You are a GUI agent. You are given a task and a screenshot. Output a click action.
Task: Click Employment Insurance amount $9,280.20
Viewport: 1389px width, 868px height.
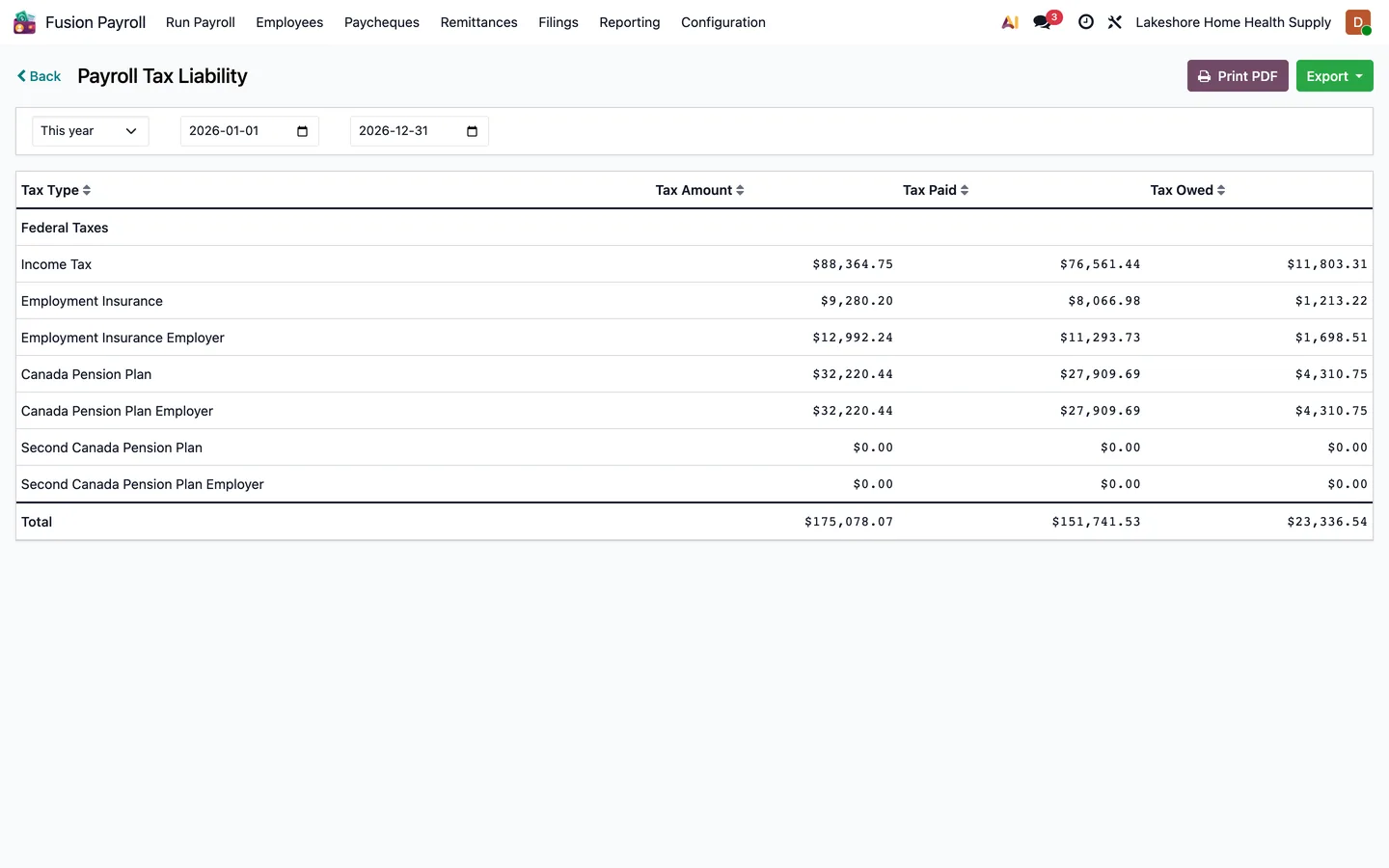tap(857, 301)
